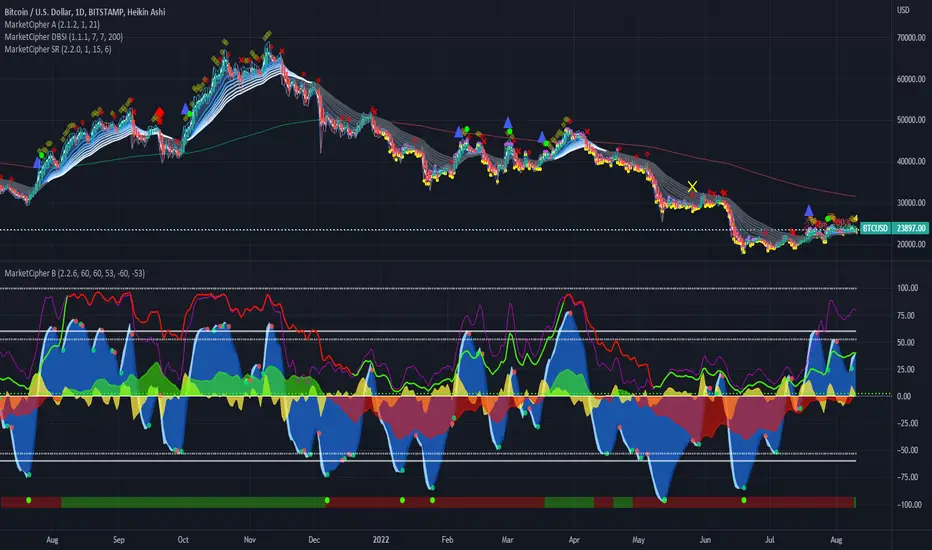The width and height of the screenshot is (932, 550).
Task: Select the MarketCipher DBSI indicator legend
Action: [64, 37]
